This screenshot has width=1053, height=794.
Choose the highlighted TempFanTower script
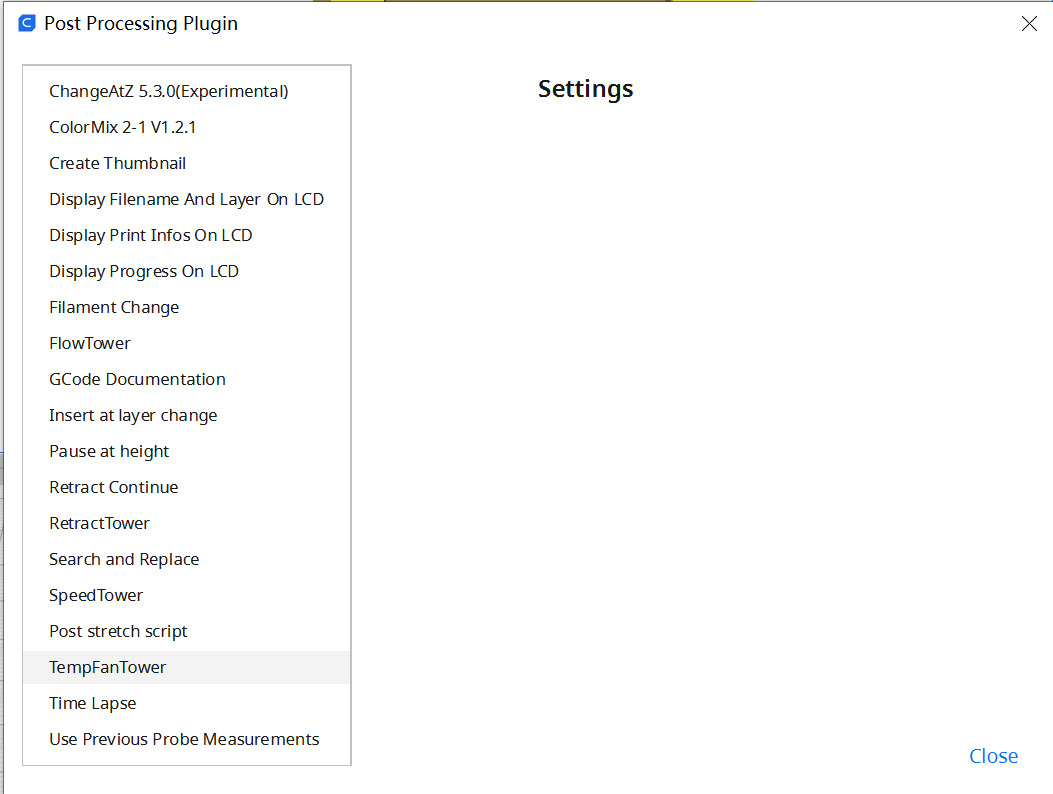187,667
